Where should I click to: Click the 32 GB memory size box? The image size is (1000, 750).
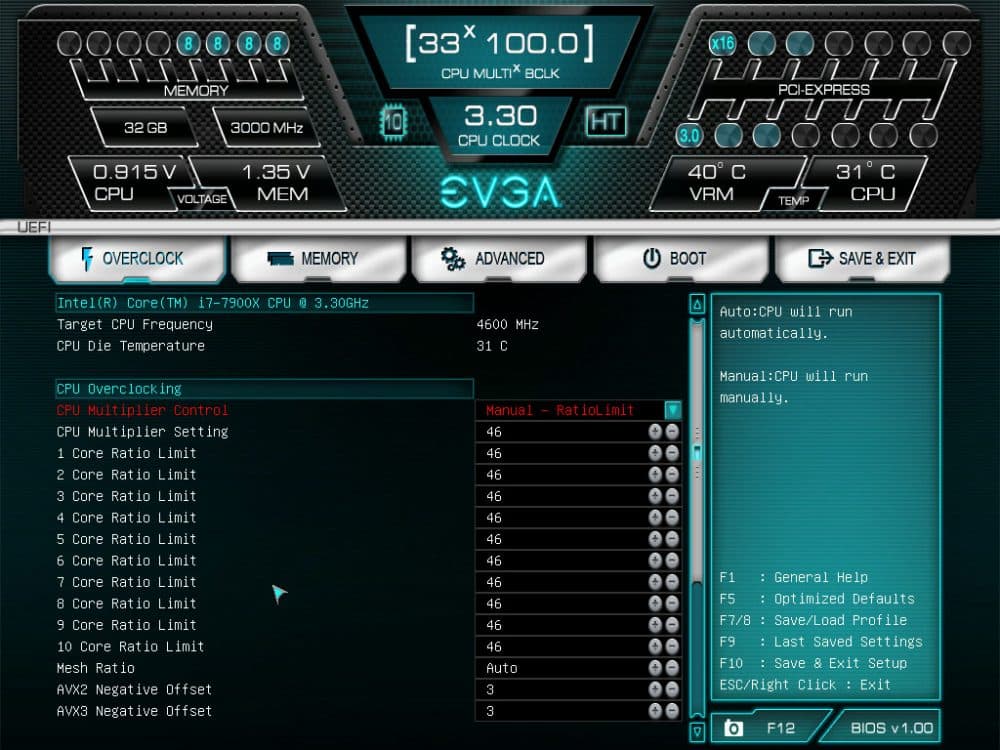point(145,128)
